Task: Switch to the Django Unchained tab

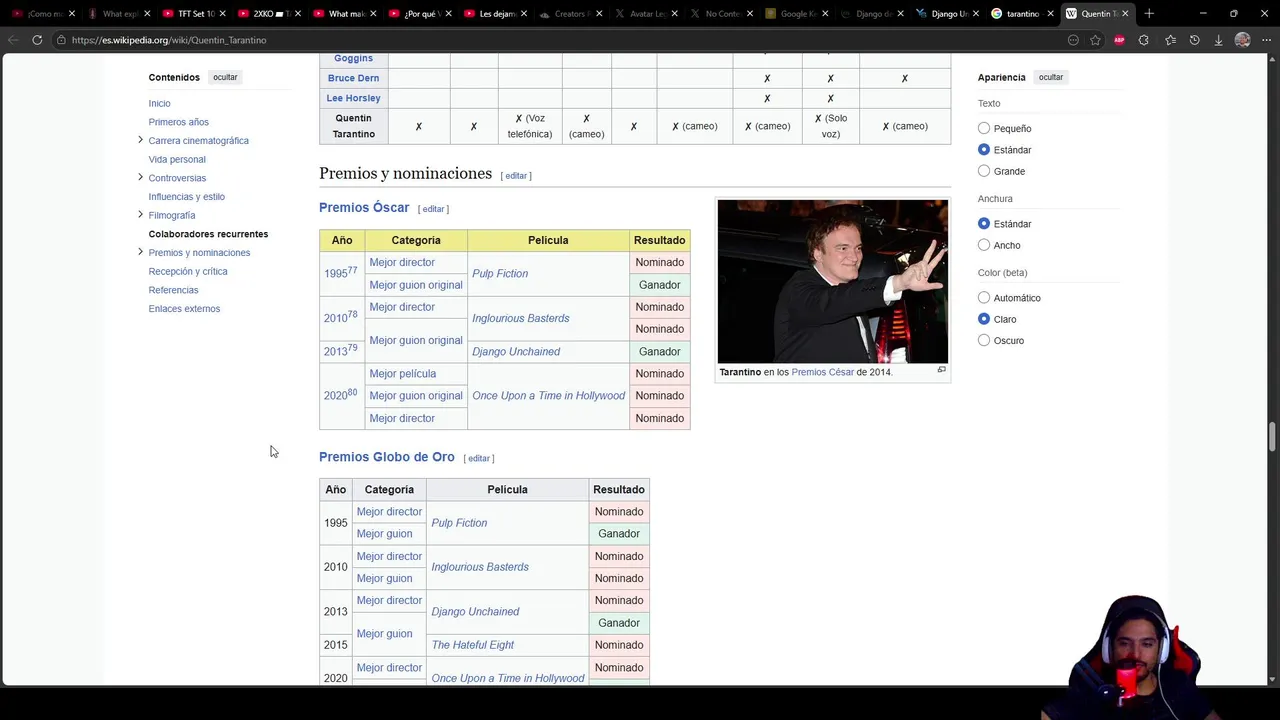Action: [946, 14]
